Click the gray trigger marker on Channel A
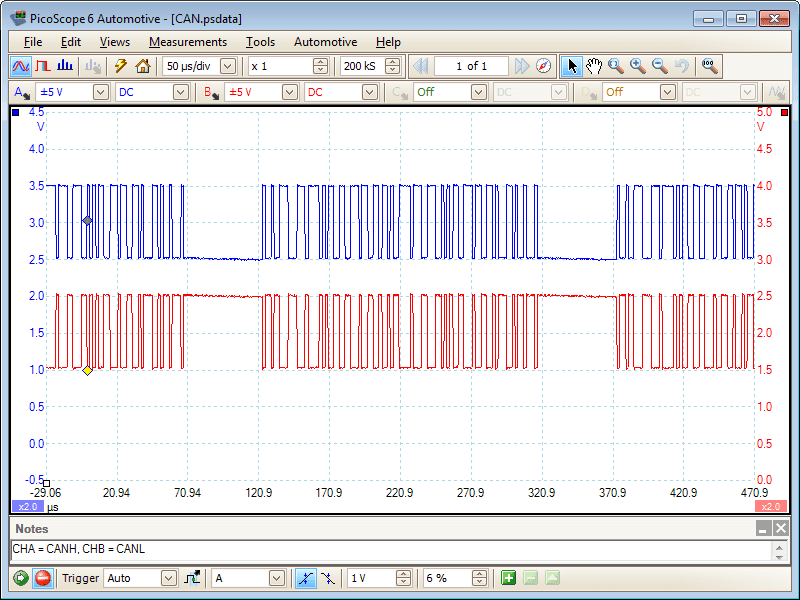The image size is (800, 600). (87, 220)
